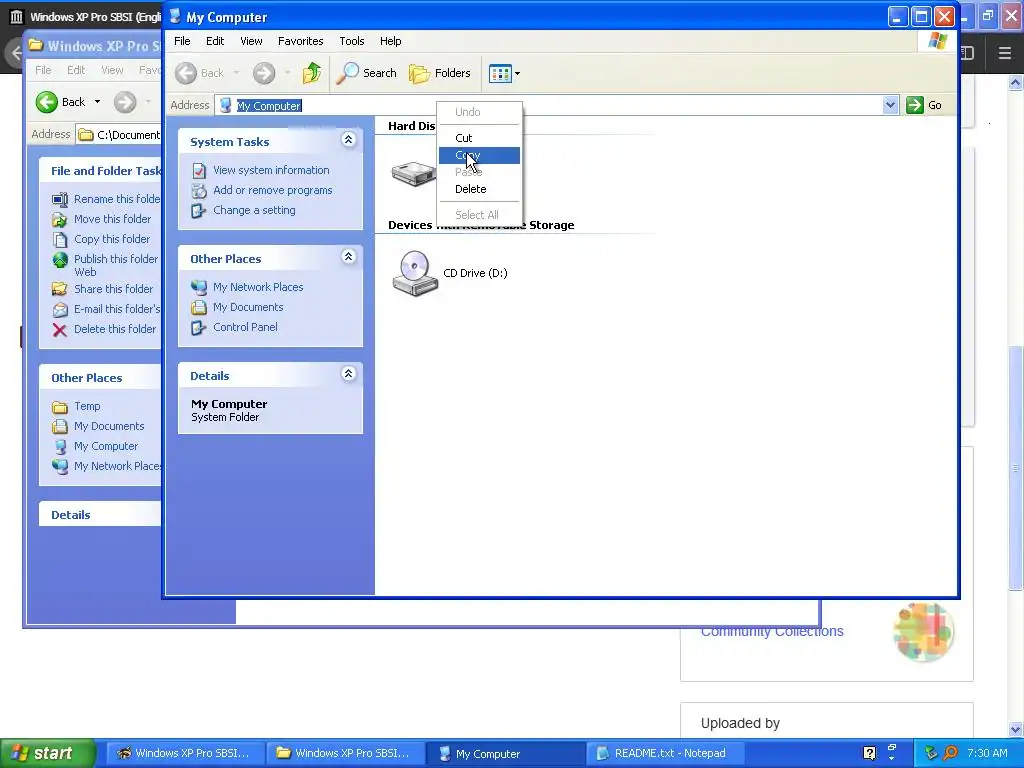
Task: Click the Community Collections circular thumbnail
Action: click(923, 632)
